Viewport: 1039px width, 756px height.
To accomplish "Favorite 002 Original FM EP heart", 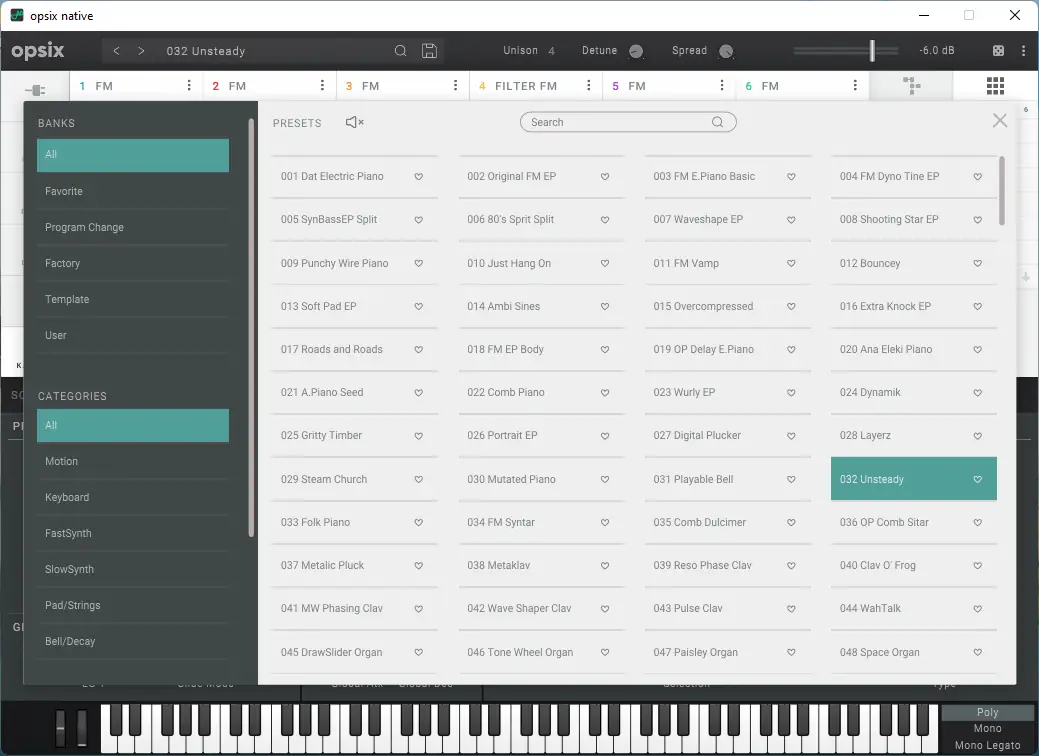I will point(605,177).
